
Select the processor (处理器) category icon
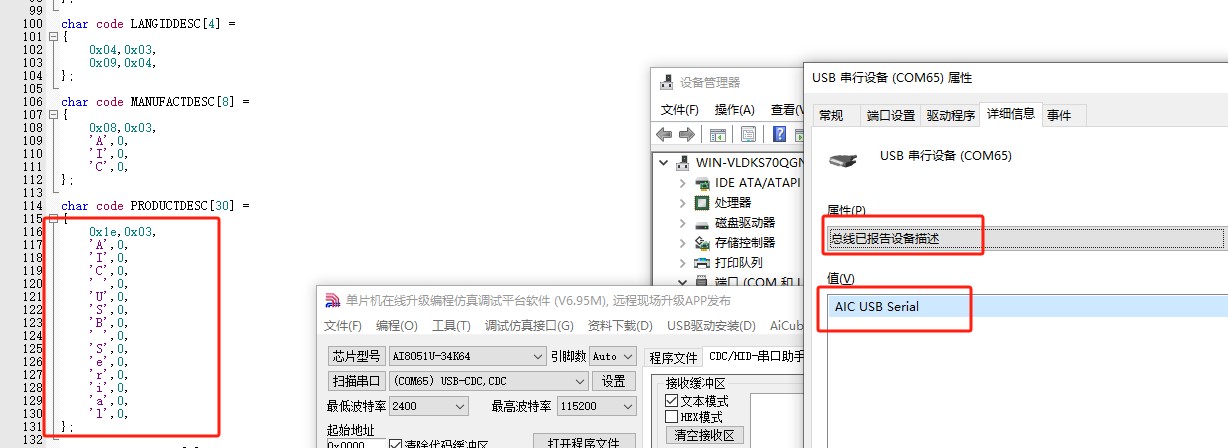point(704,203)
